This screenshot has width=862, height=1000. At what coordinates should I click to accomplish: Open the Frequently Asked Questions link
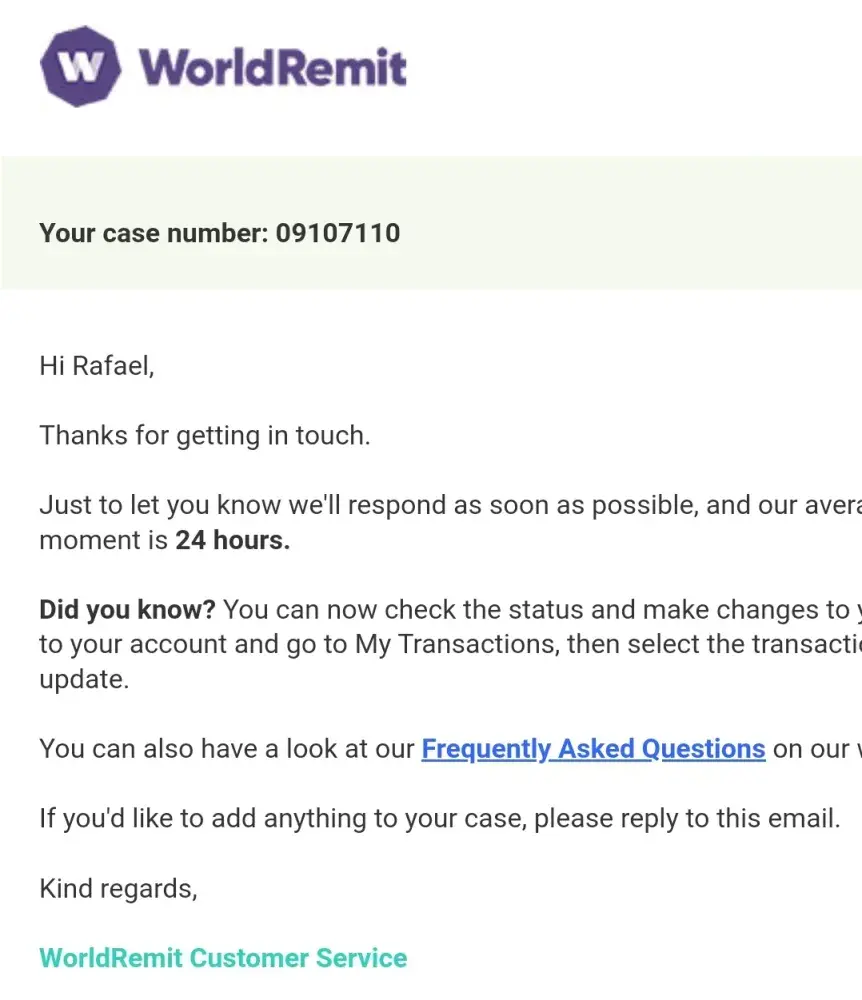(593, 749)
